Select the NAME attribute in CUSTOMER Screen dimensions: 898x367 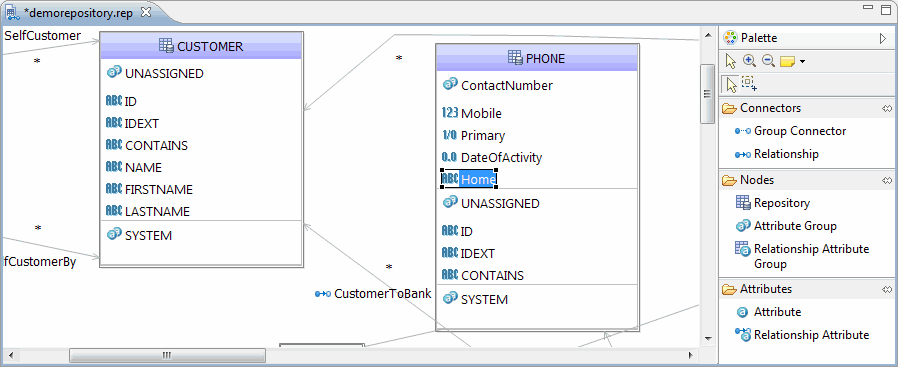click(134, 167)
